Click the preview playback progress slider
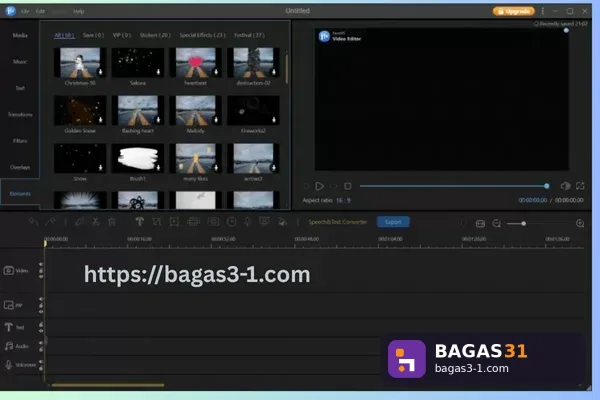The width and height of the screenshot is (600, 400). [454, 186]
